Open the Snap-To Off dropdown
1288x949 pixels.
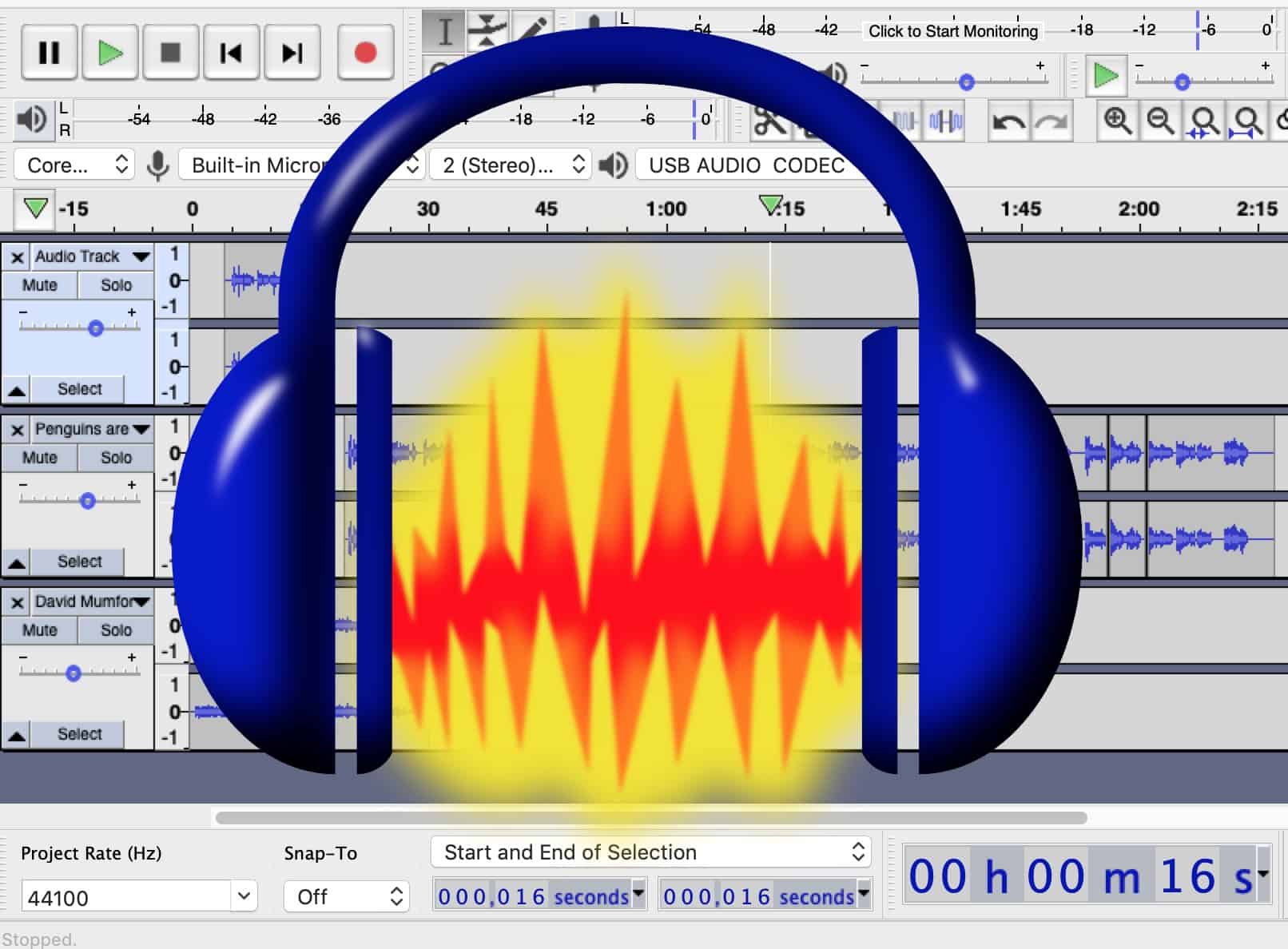[347, 897]
